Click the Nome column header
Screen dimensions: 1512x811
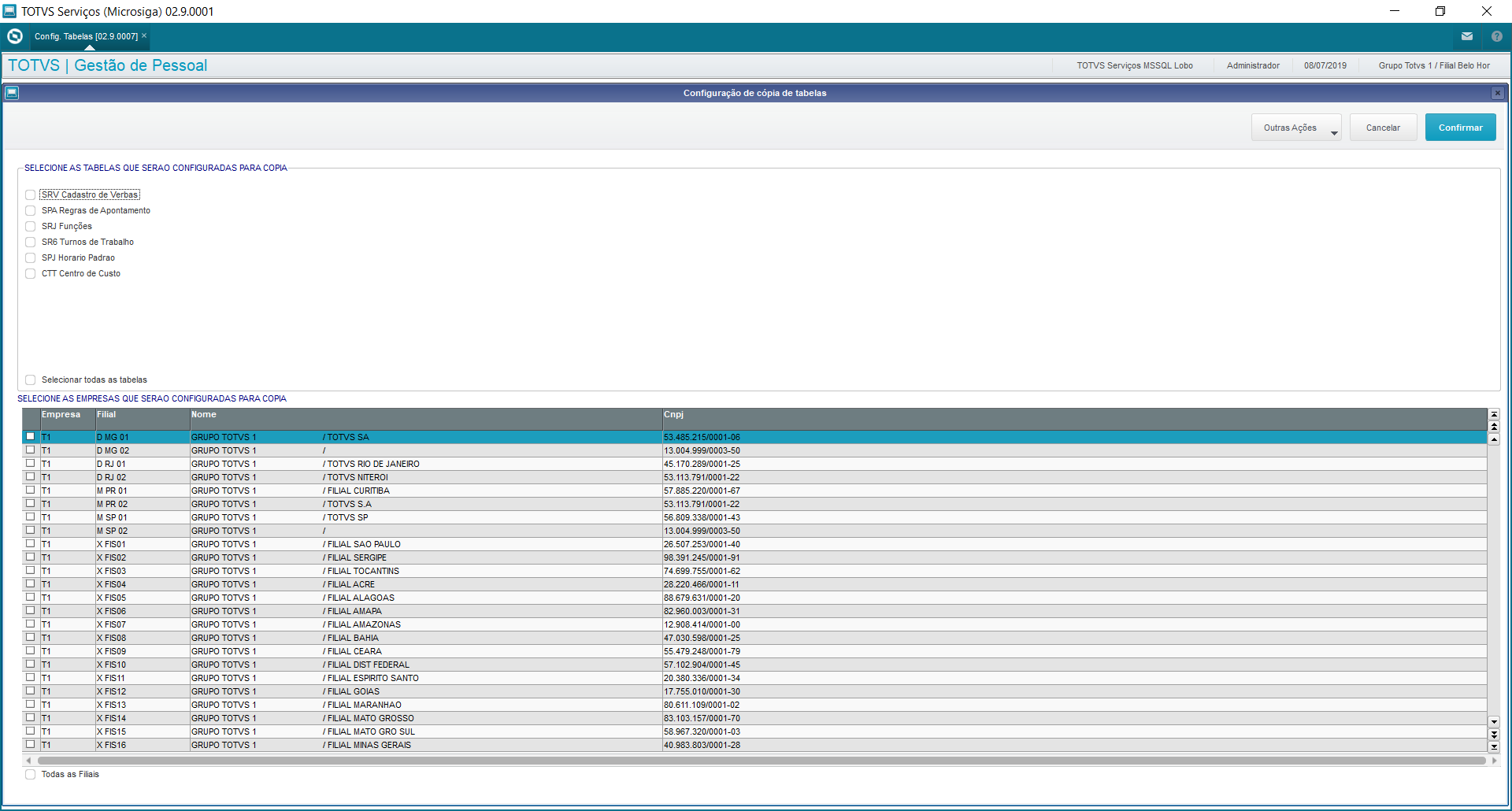(425, 419)
